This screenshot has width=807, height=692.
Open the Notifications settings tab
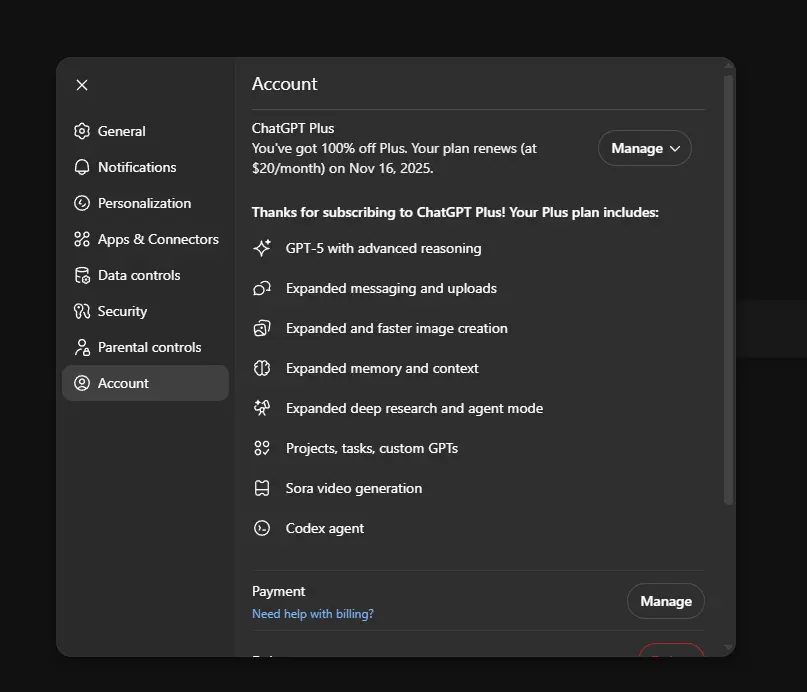click(145, 167)
